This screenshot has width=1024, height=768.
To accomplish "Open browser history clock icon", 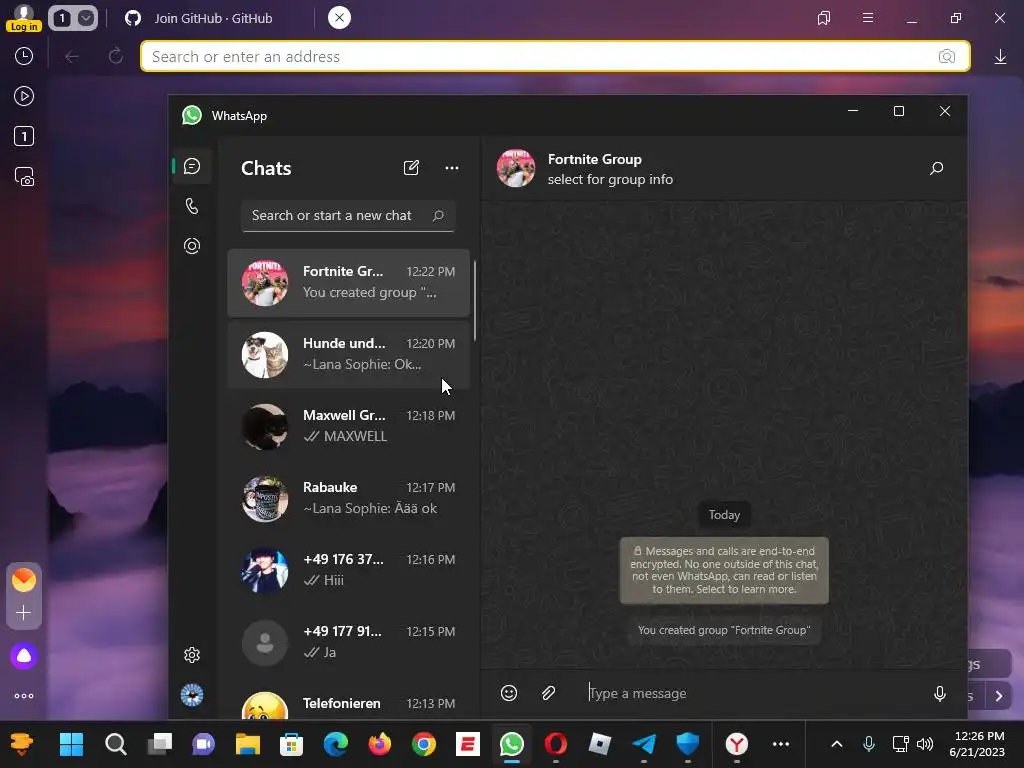I will [24, 56].
